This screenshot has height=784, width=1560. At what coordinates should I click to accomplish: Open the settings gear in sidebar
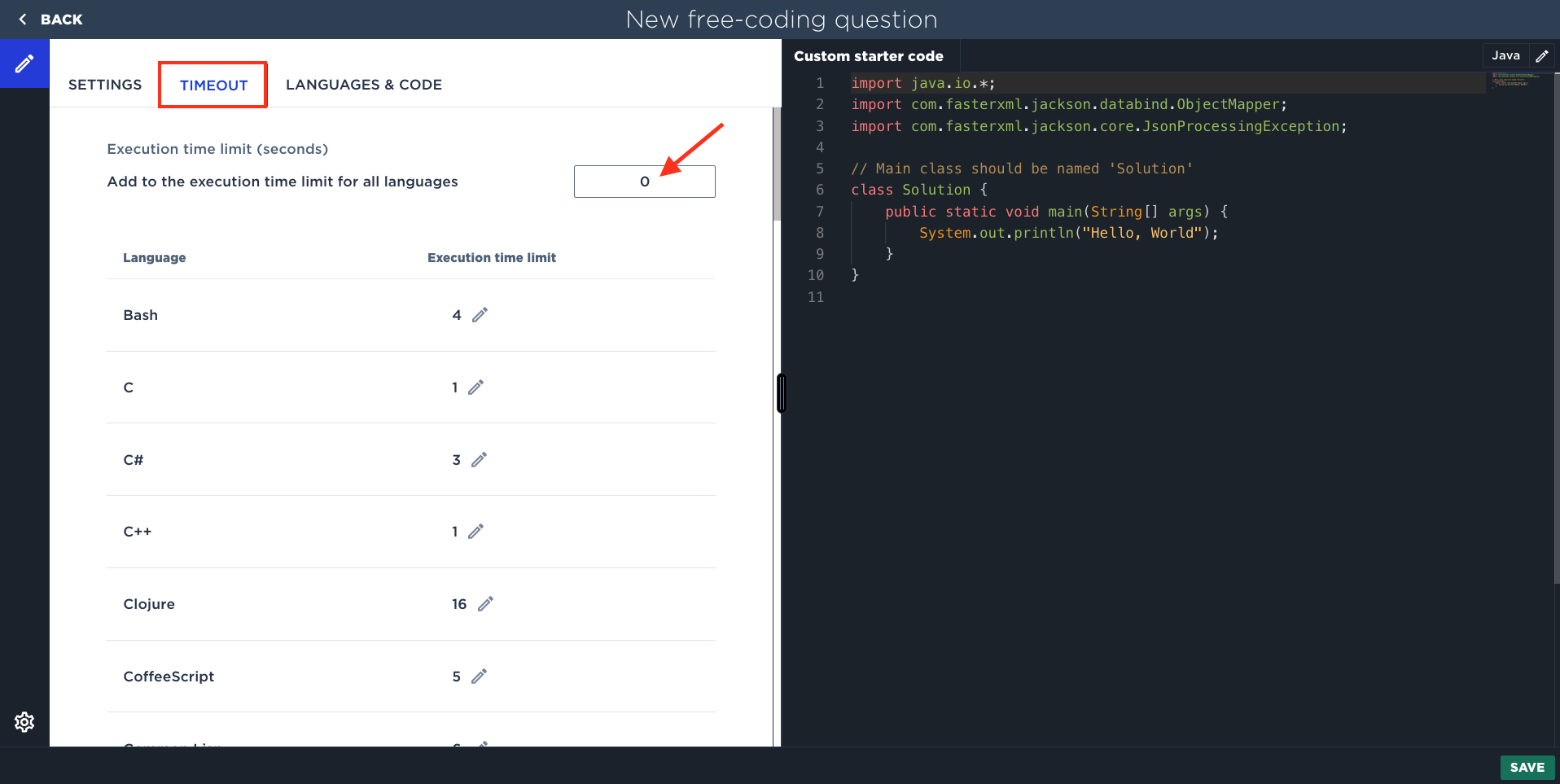click(x=24, y=722)
